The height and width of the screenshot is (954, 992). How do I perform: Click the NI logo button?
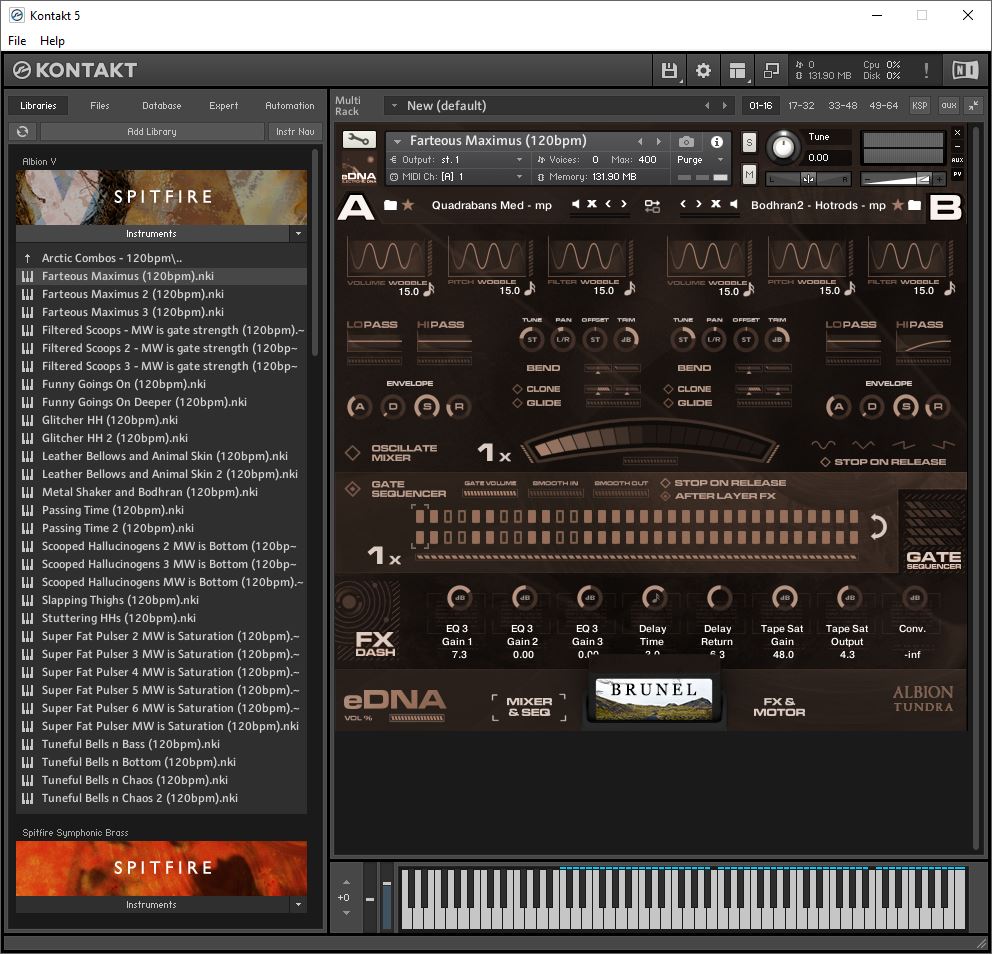pos(965,70)
